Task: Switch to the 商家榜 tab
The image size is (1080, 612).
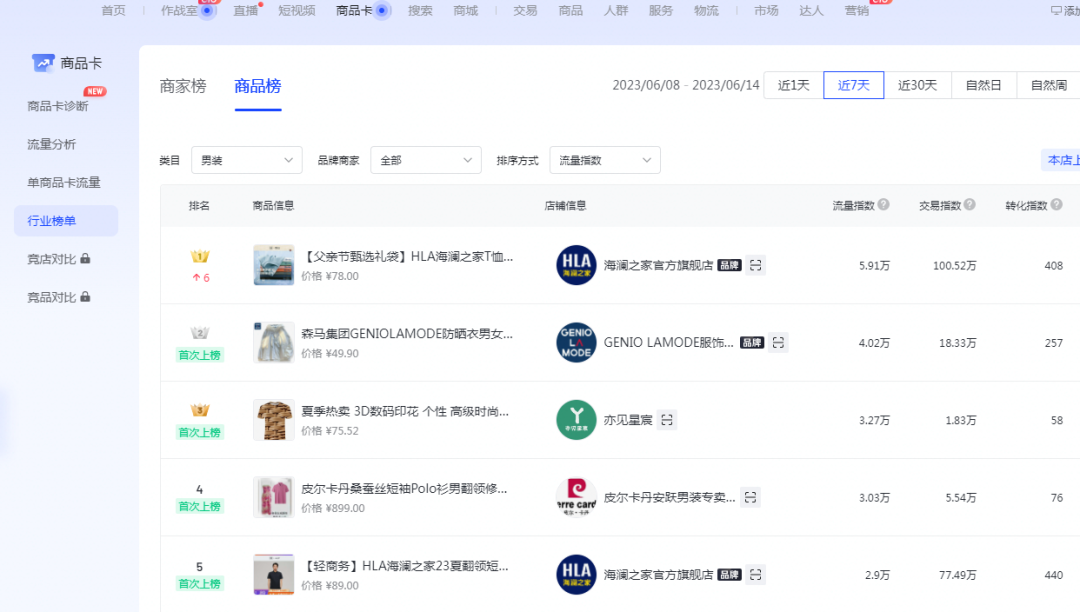Action: (x=183, y=86)
